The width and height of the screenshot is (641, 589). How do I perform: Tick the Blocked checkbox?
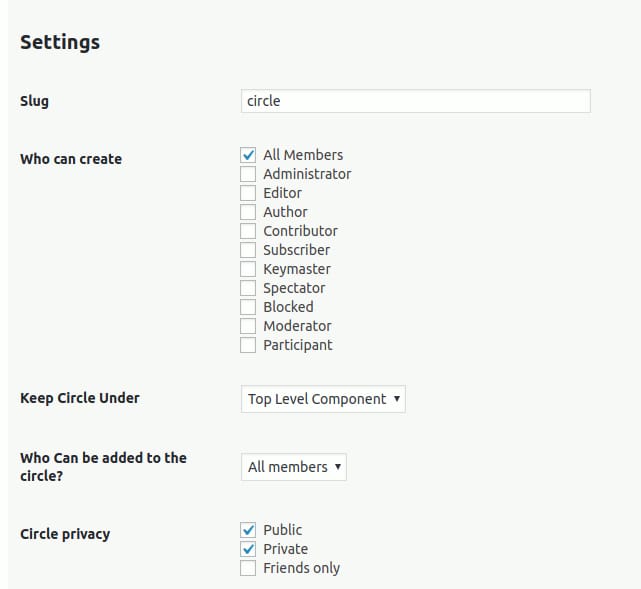click(249, 307)
